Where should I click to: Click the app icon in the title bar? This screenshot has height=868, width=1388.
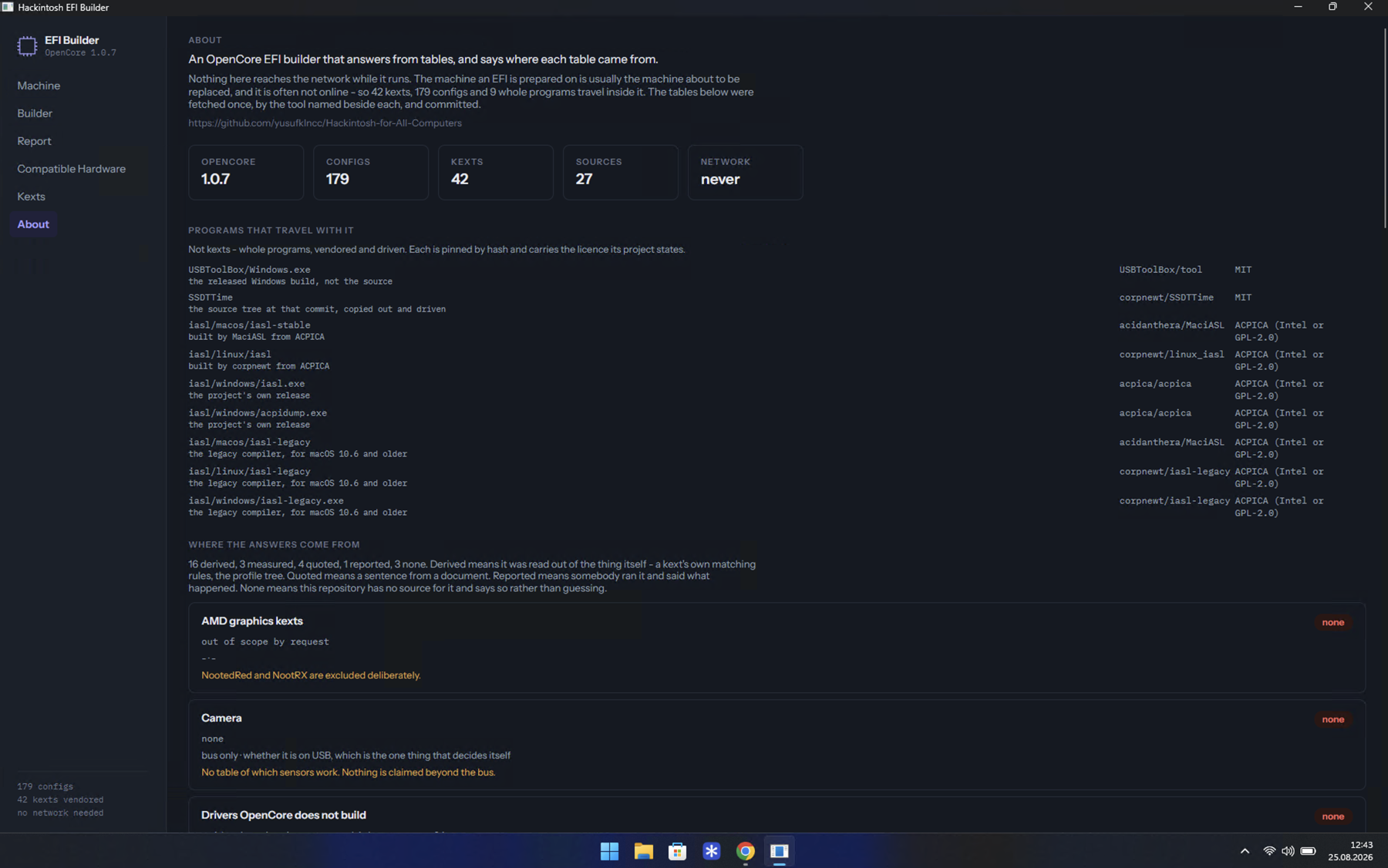(8, 7)
